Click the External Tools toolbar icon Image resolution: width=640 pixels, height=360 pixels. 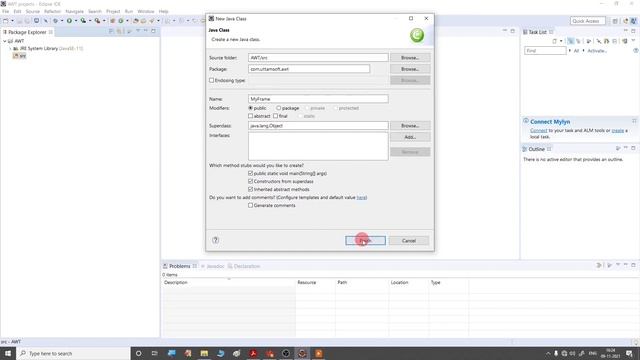[97, 21]
